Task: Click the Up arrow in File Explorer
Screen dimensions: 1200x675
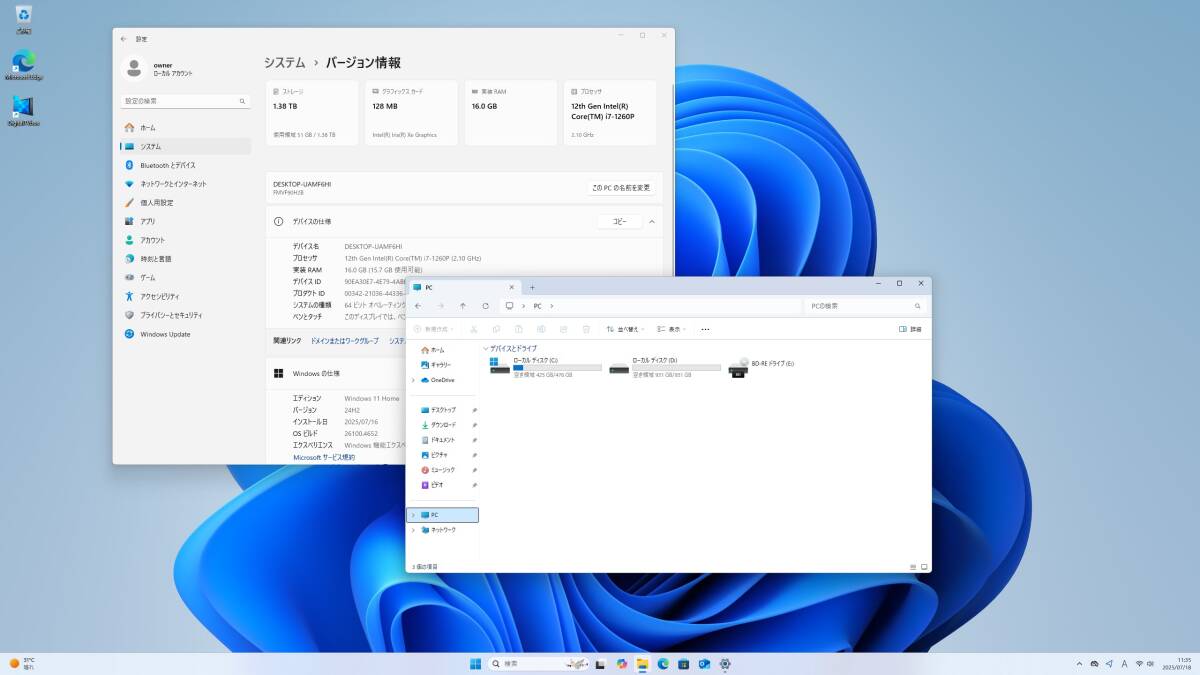Action: pyautogui.click(x=463, y=306)
